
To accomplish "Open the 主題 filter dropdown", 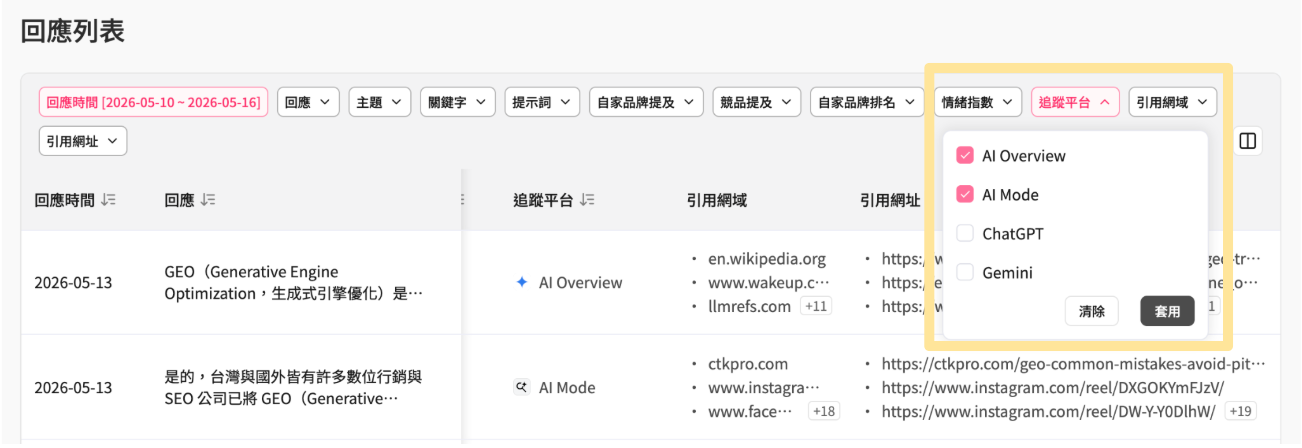I will pos(380,102).
